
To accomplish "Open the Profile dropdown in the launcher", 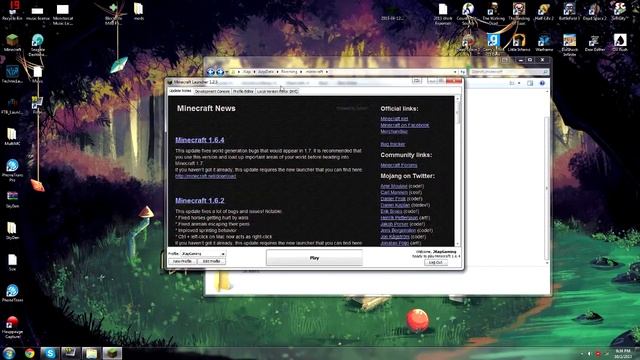I will 203,253.
